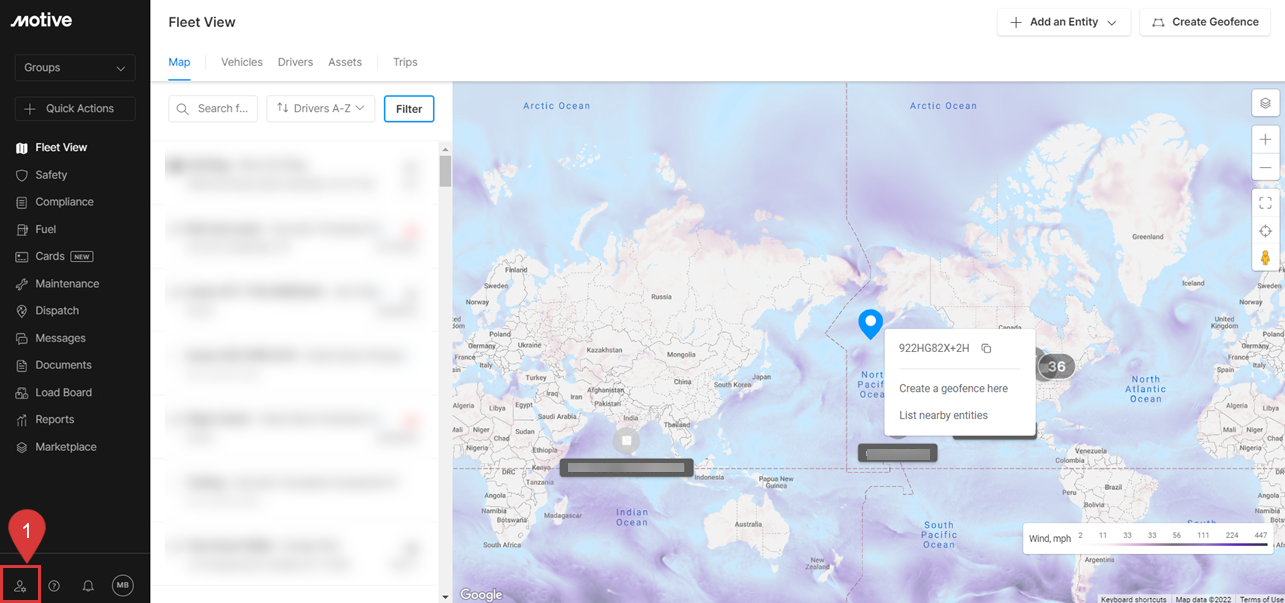
Task: Switch to the Vehicles tab
Action: click(242, 62)
